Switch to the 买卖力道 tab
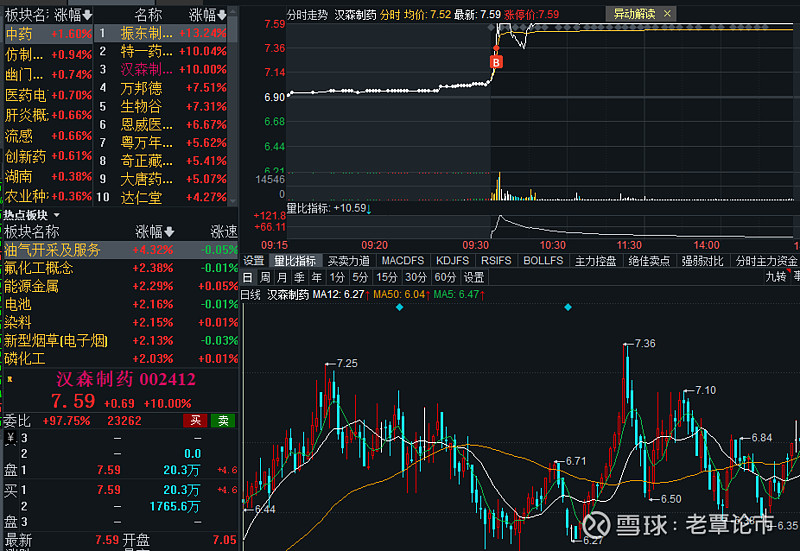The height and width of the screenshot is (551, 800). 348,261
